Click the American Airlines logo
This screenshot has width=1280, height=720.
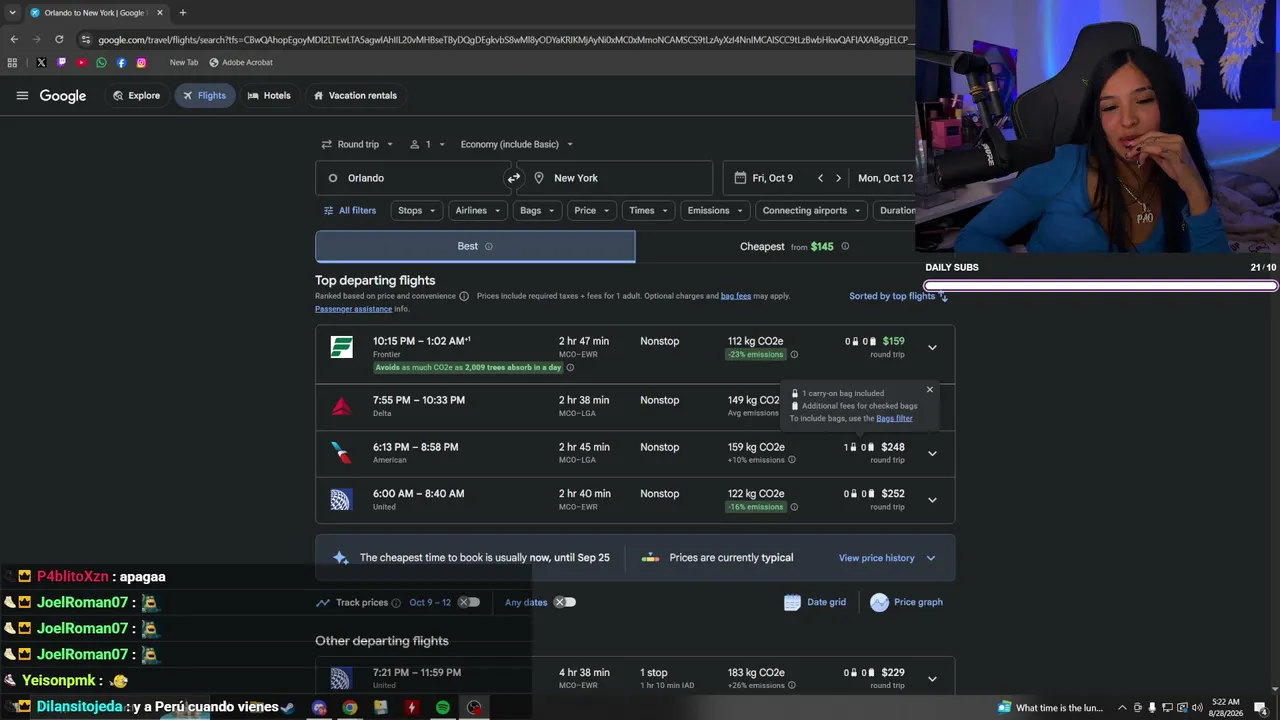point(342,453)
